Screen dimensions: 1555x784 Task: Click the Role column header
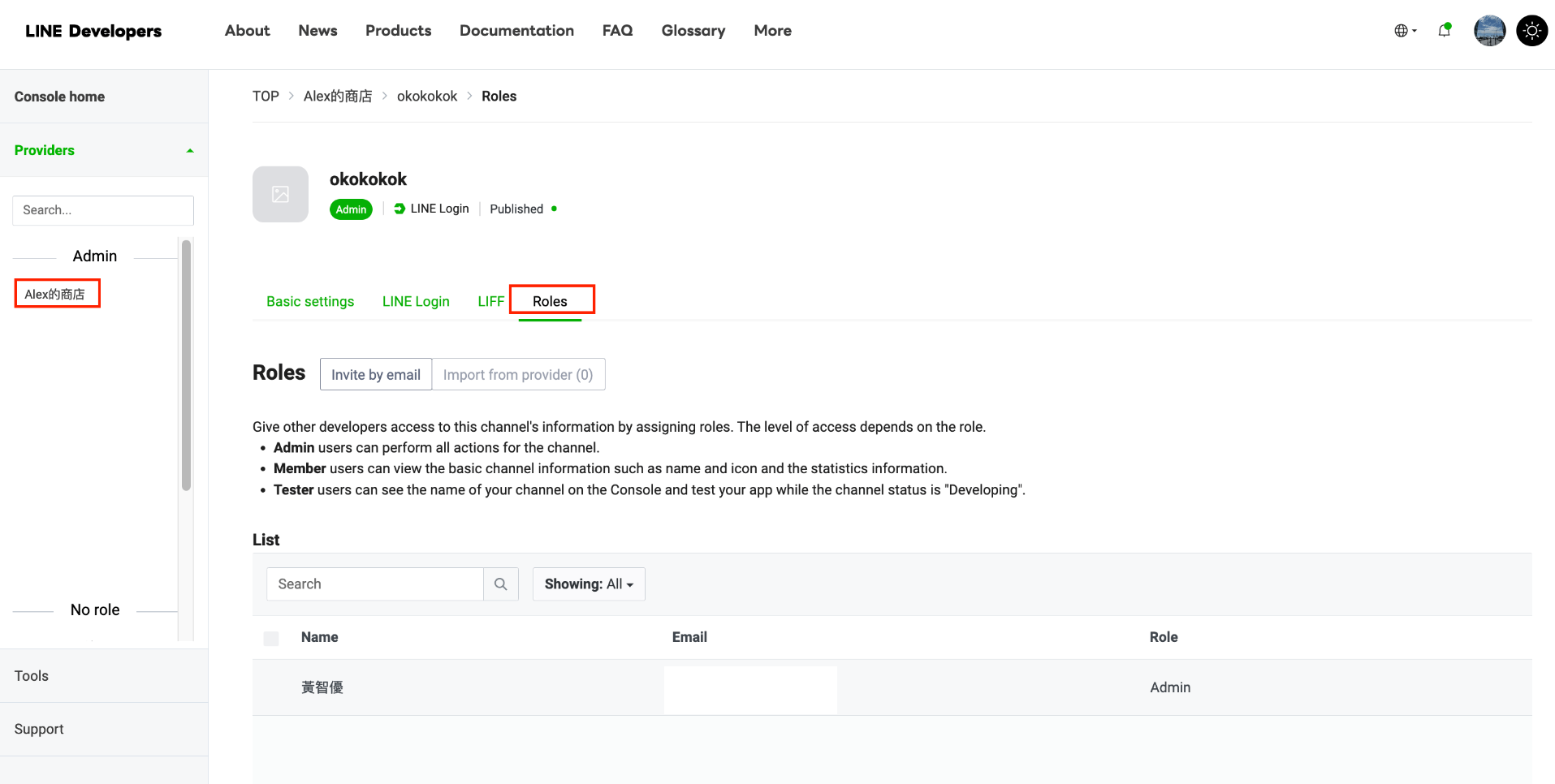pyautogui.click(x=1164, y=638)
